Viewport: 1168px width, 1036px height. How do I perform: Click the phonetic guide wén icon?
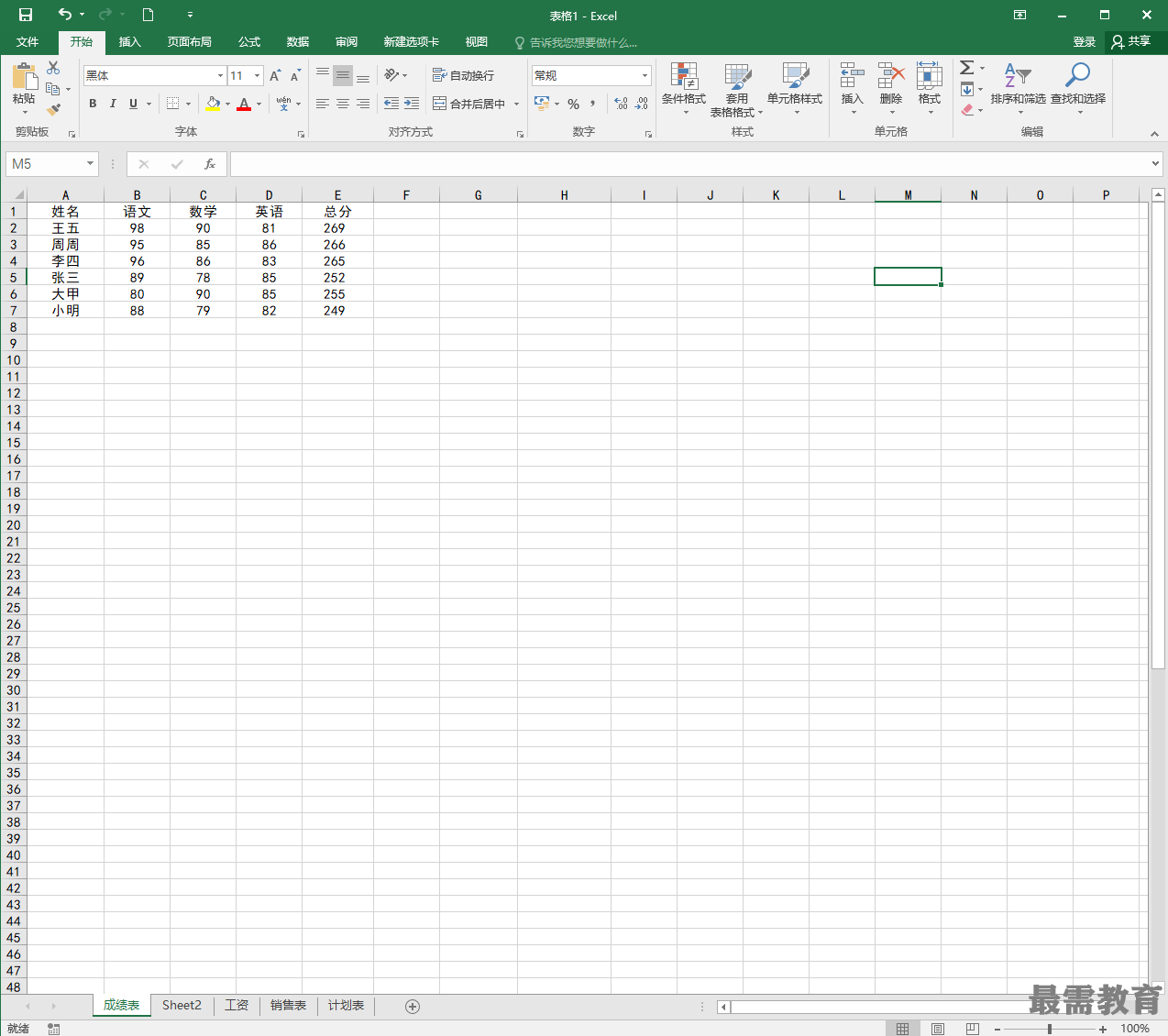click(x=283, y=104)
